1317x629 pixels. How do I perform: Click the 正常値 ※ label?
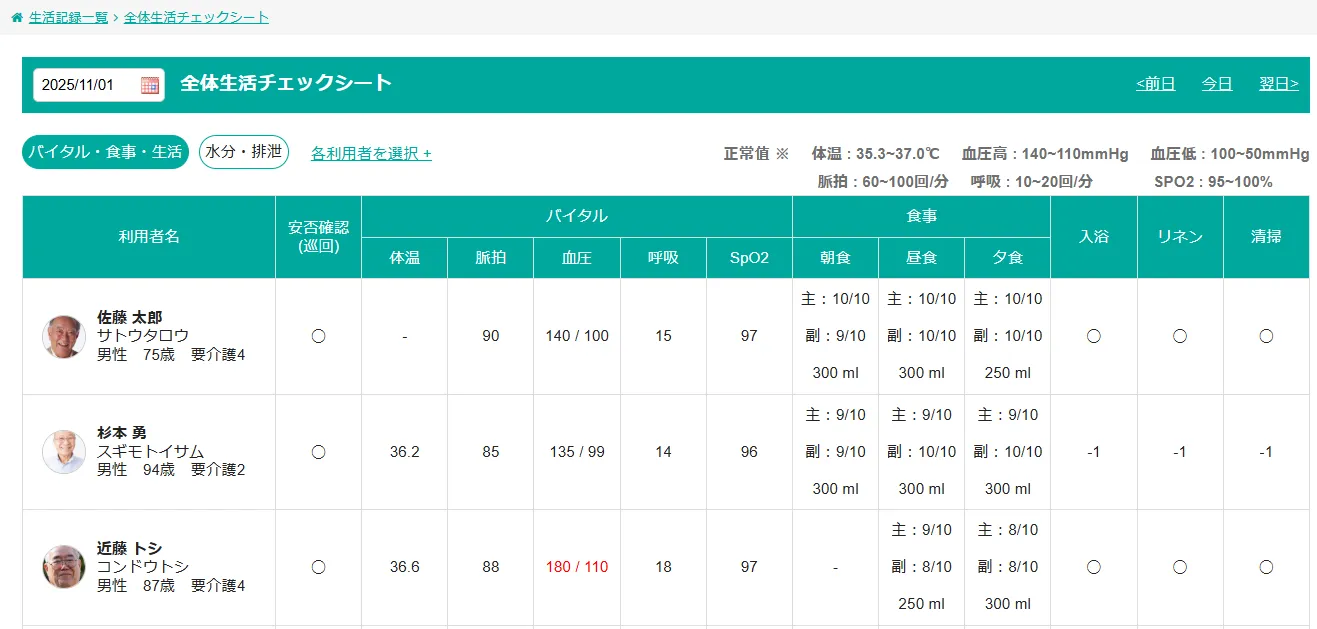click(756, 154)
